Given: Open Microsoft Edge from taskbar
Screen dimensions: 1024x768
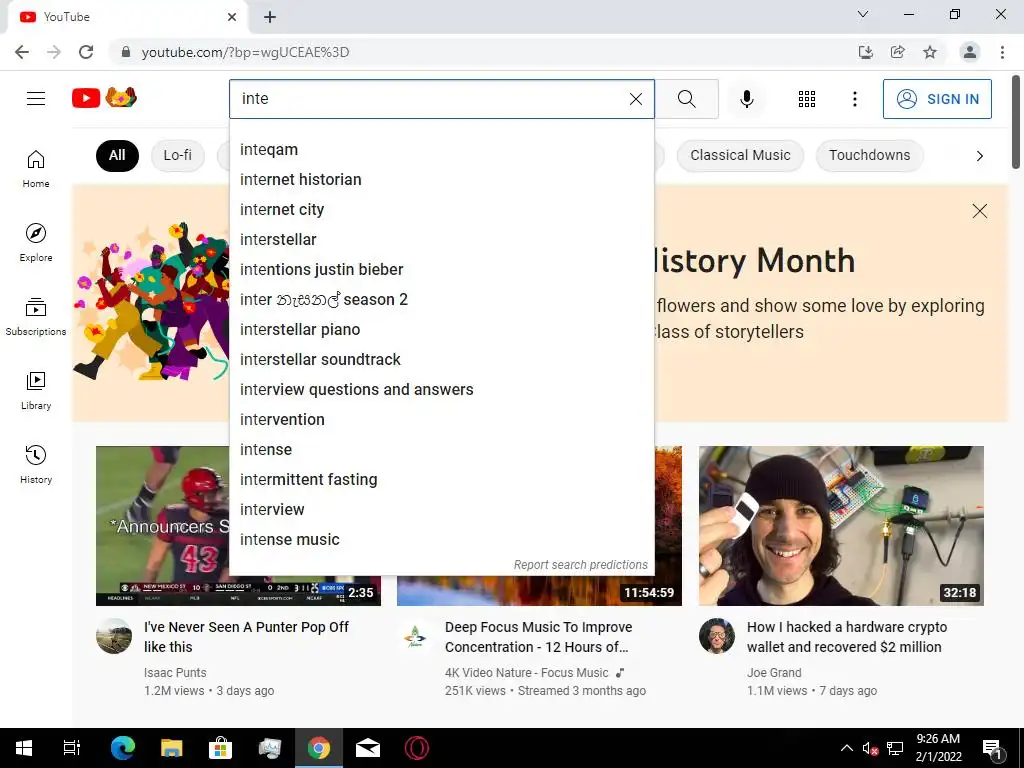Looking at the screenshot, I should (123, 748).
